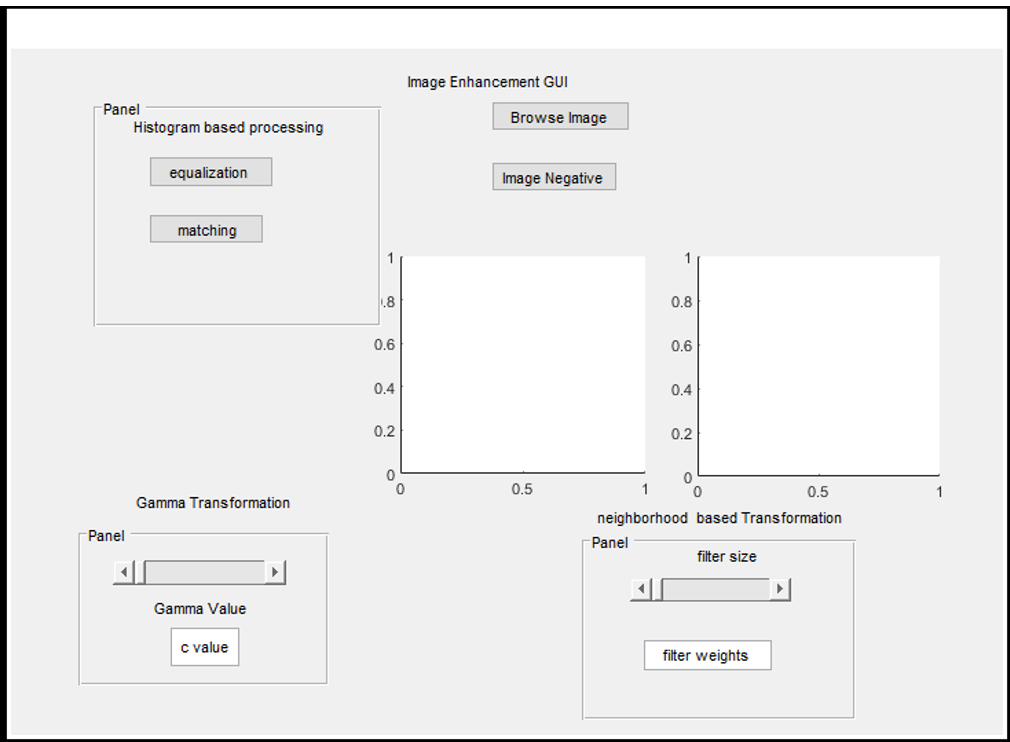Click the Histogram based processing panel title
1010x742 pixels.
tap(227, 127)
